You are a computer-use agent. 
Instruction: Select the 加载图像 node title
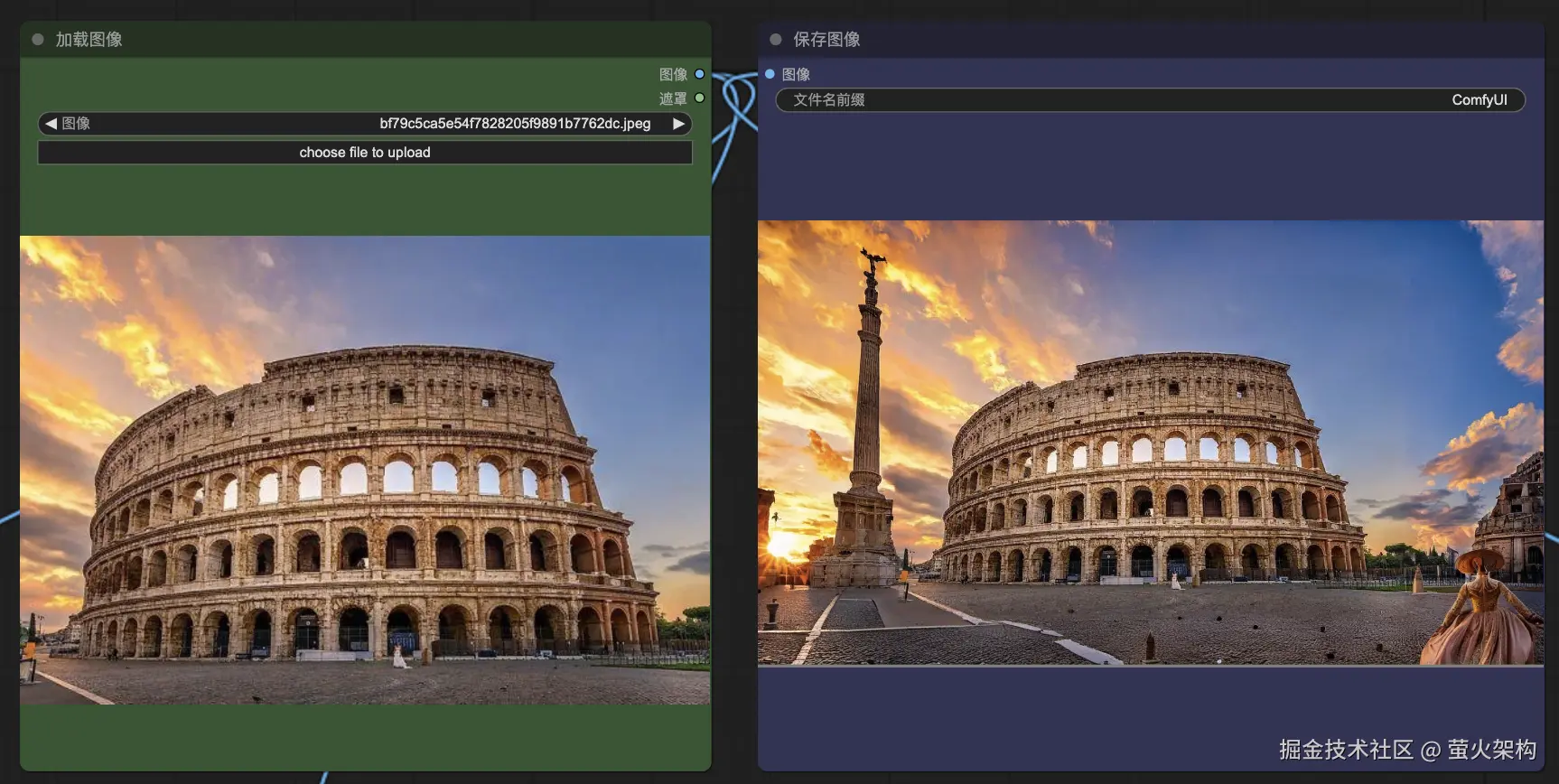pyautogui.click(x=89, y=40)
